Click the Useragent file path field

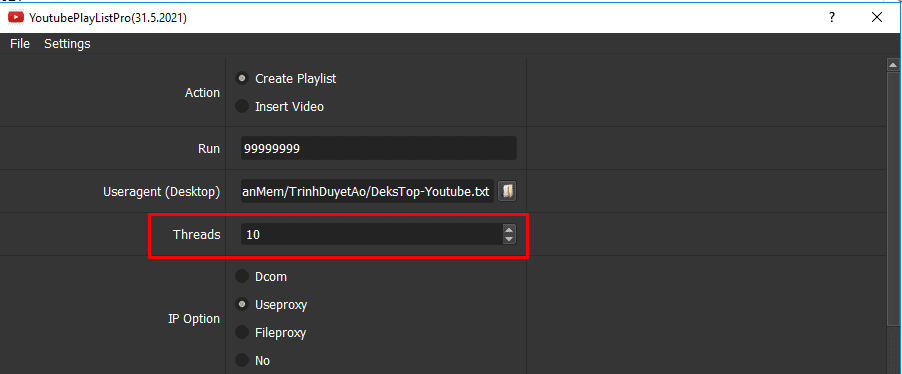coord(367,191)
